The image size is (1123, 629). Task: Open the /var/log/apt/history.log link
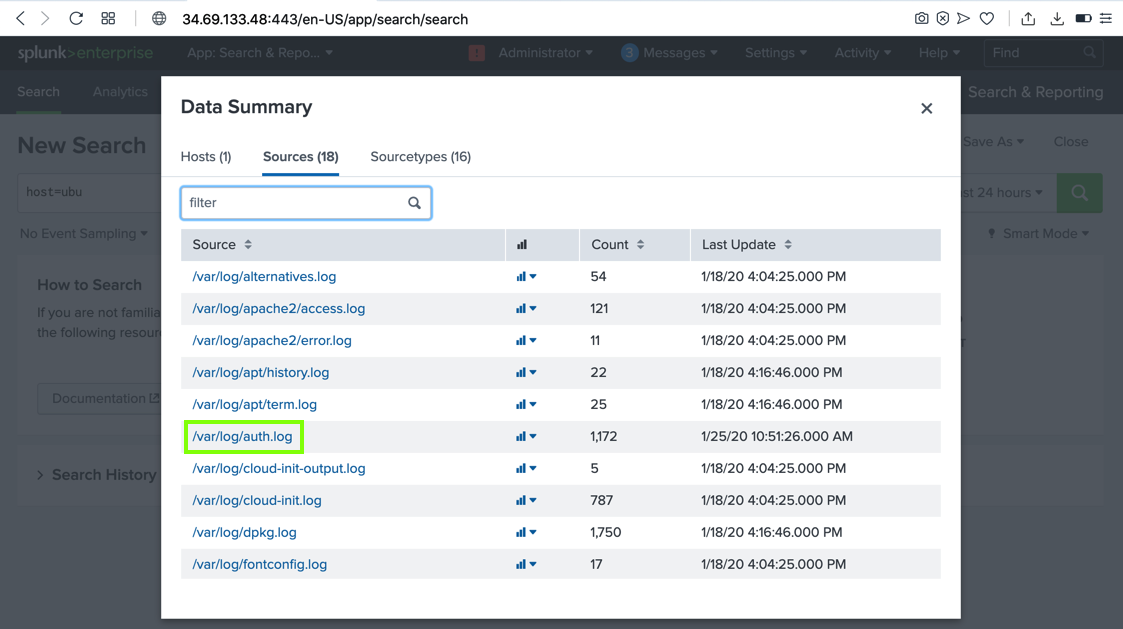[x=261, y=373]
